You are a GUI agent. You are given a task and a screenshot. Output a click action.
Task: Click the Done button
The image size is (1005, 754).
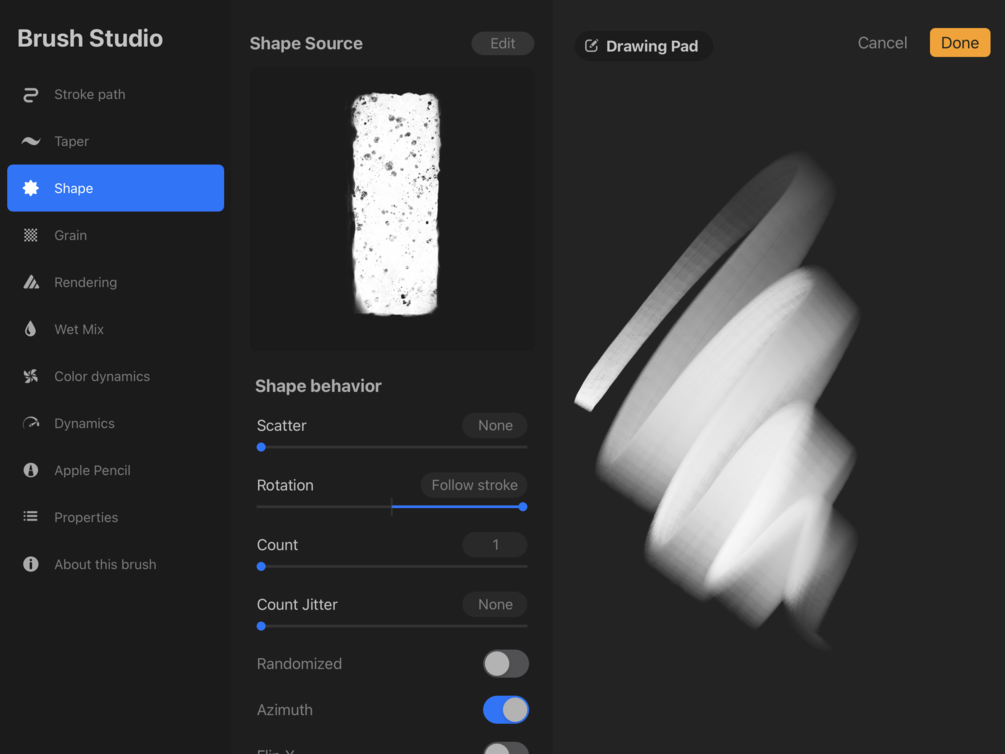click(x=959, y=43)
